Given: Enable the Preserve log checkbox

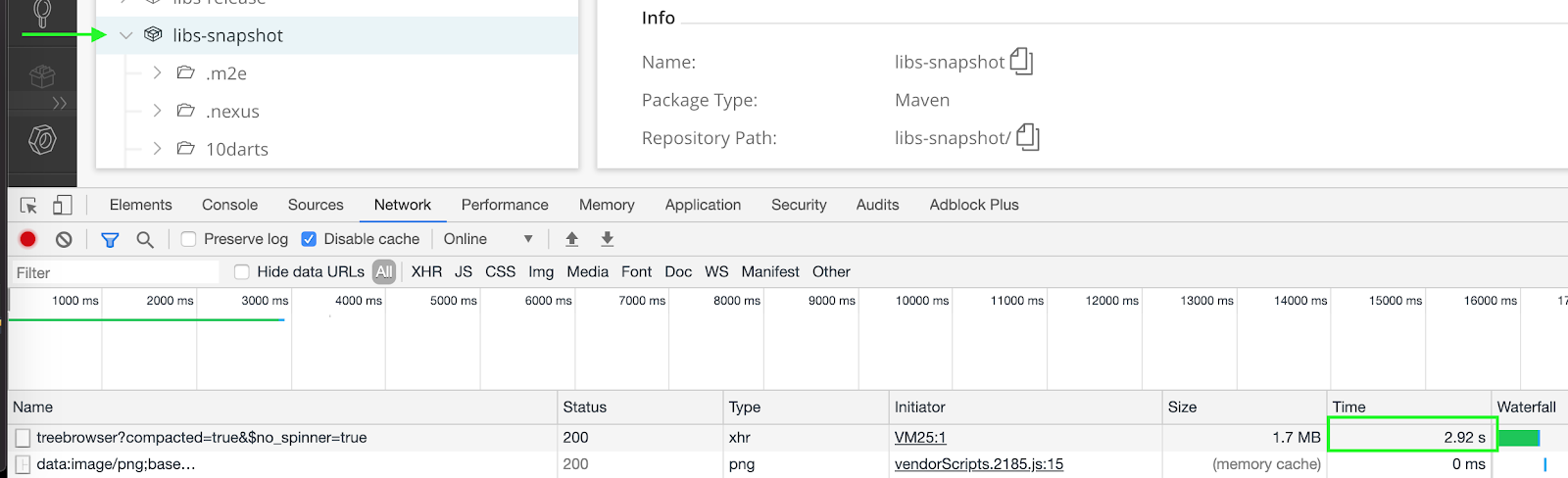Looking at the screenshot, I should (x=189, y=239).
